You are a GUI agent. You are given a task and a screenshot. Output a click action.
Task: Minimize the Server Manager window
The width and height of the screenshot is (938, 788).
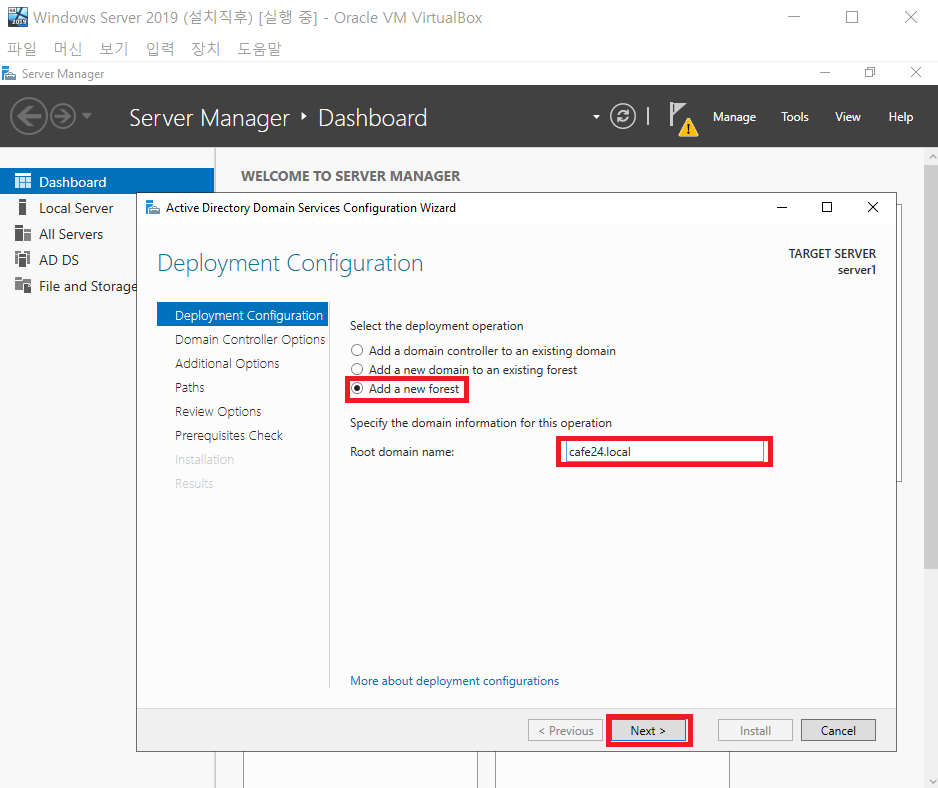click(825, 72)
